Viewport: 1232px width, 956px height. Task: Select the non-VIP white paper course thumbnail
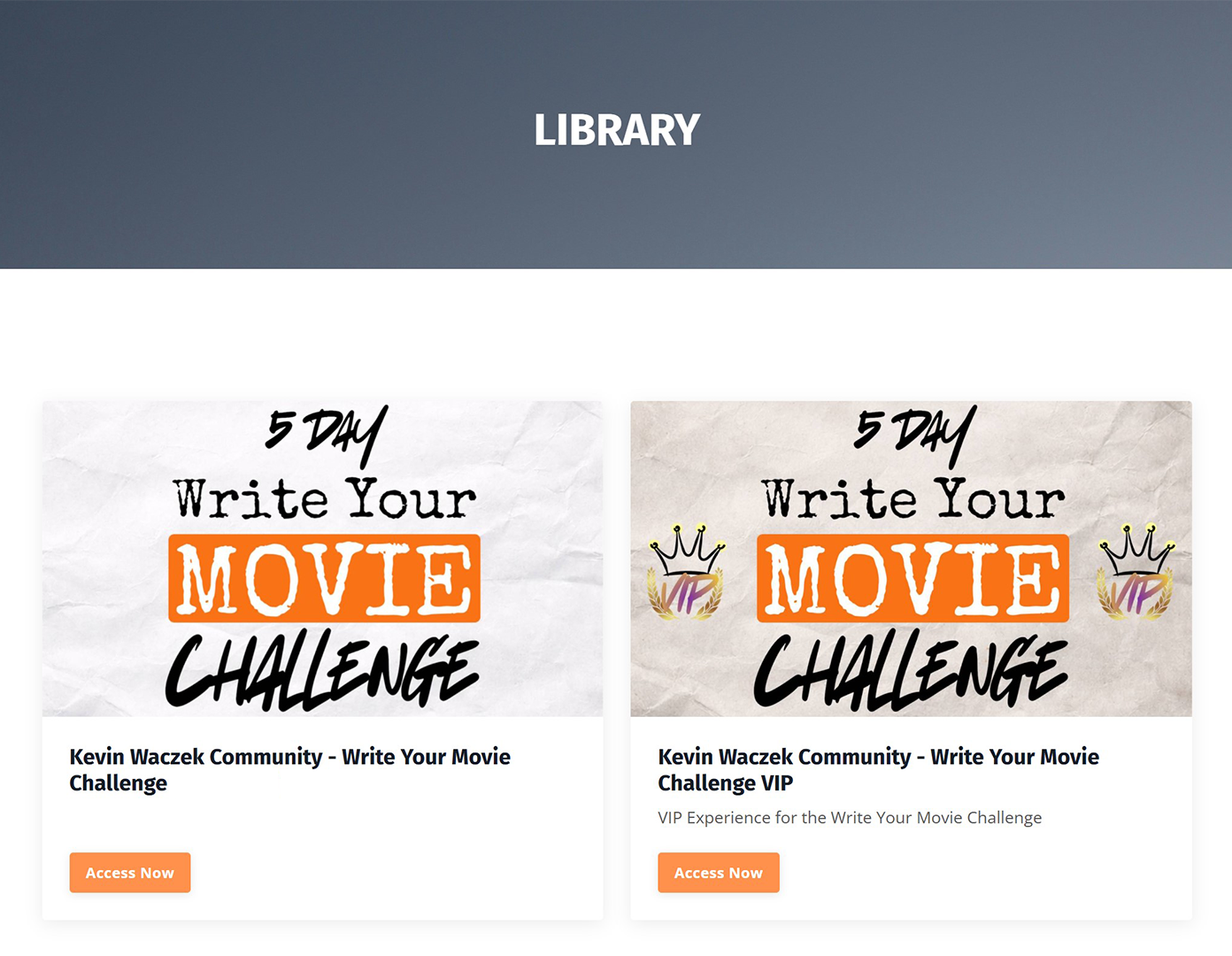323,559
